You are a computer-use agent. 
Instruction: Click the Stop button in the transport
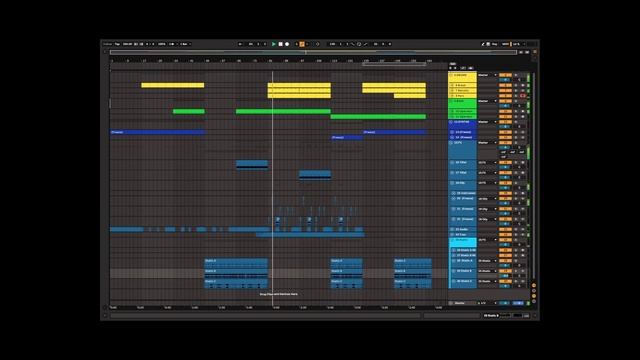[280, 44]
